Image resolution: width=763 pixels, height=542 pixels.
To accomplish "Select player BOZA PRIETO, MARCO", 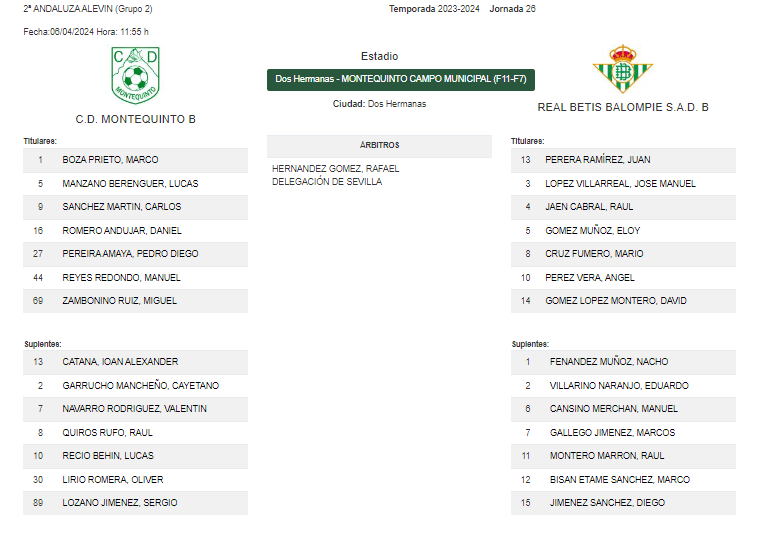I will point(135,160).
